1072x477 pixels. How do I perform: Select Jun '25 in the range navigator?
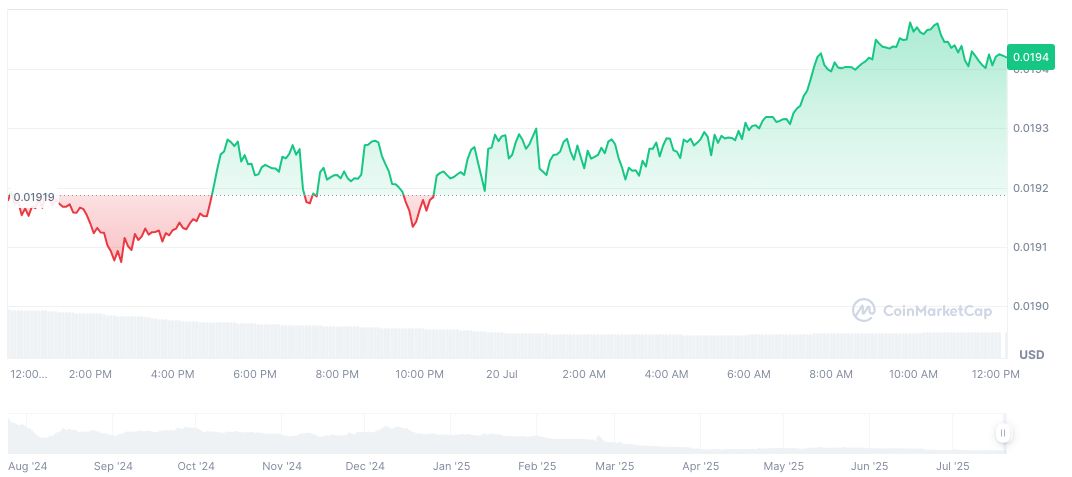869,466
